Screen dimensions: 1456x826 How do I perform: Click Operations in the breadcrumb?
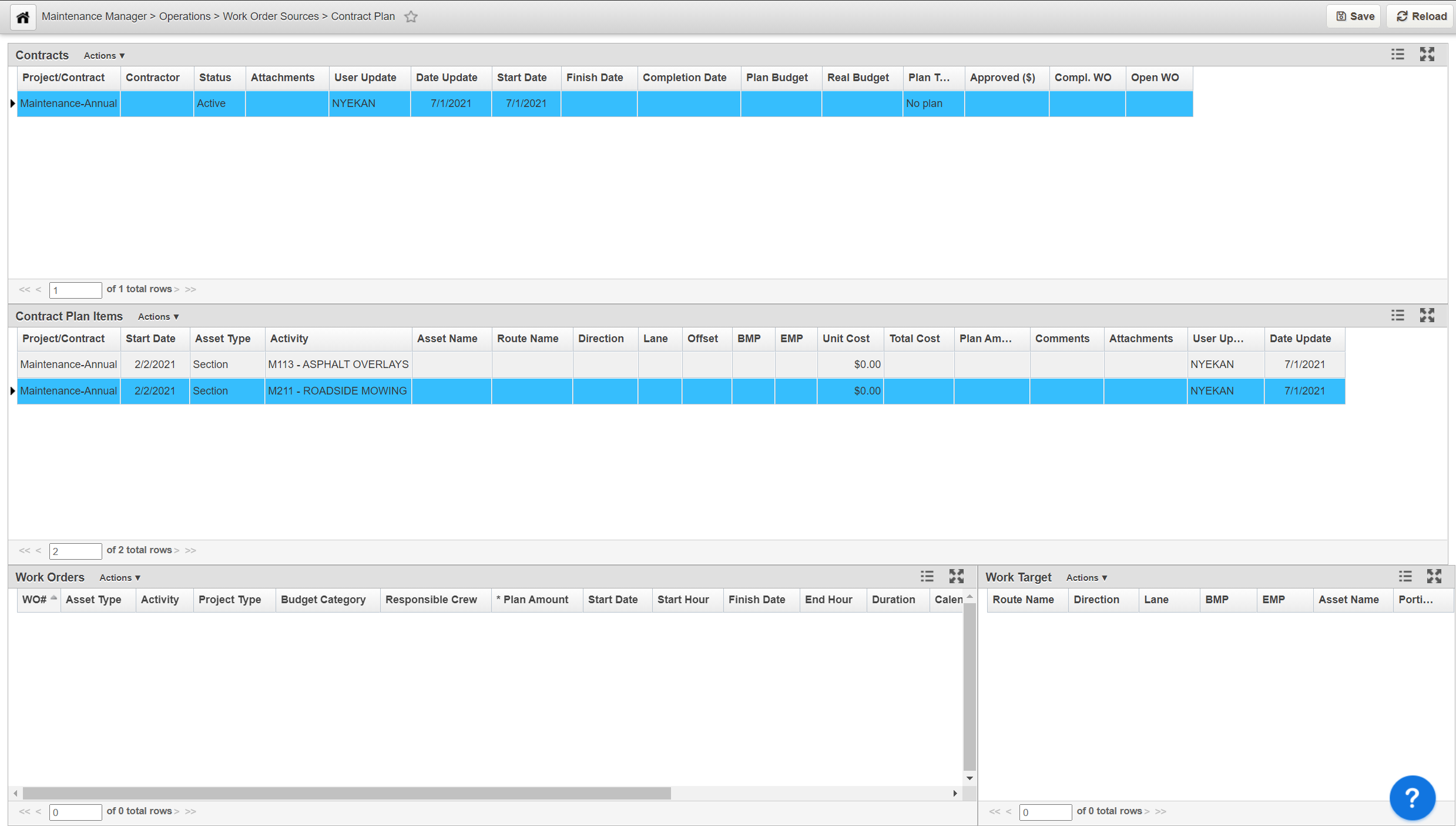(x=184, y=16)
